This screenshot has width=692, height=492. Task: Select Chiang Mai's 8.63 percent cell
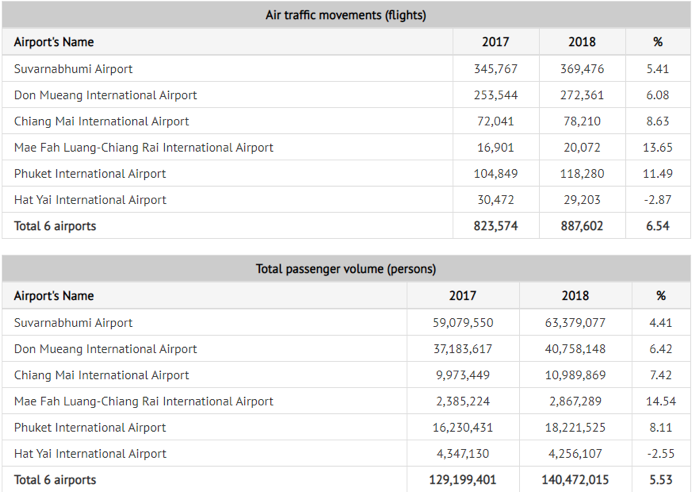pyautogui.click(x=657, y=121)
